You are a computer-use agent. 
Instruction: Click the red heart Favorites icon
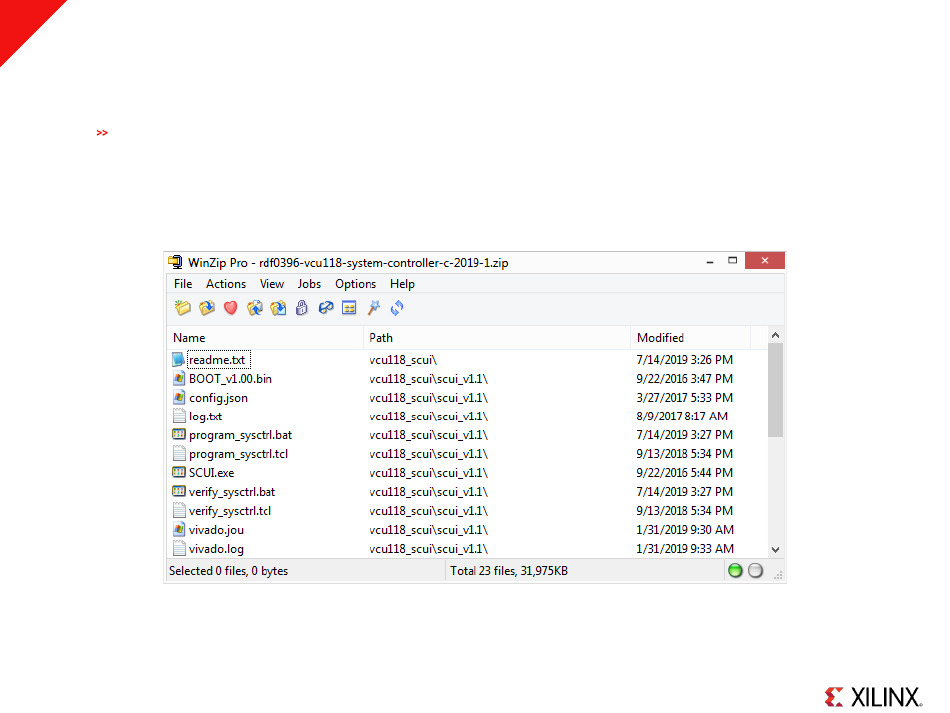230,308
